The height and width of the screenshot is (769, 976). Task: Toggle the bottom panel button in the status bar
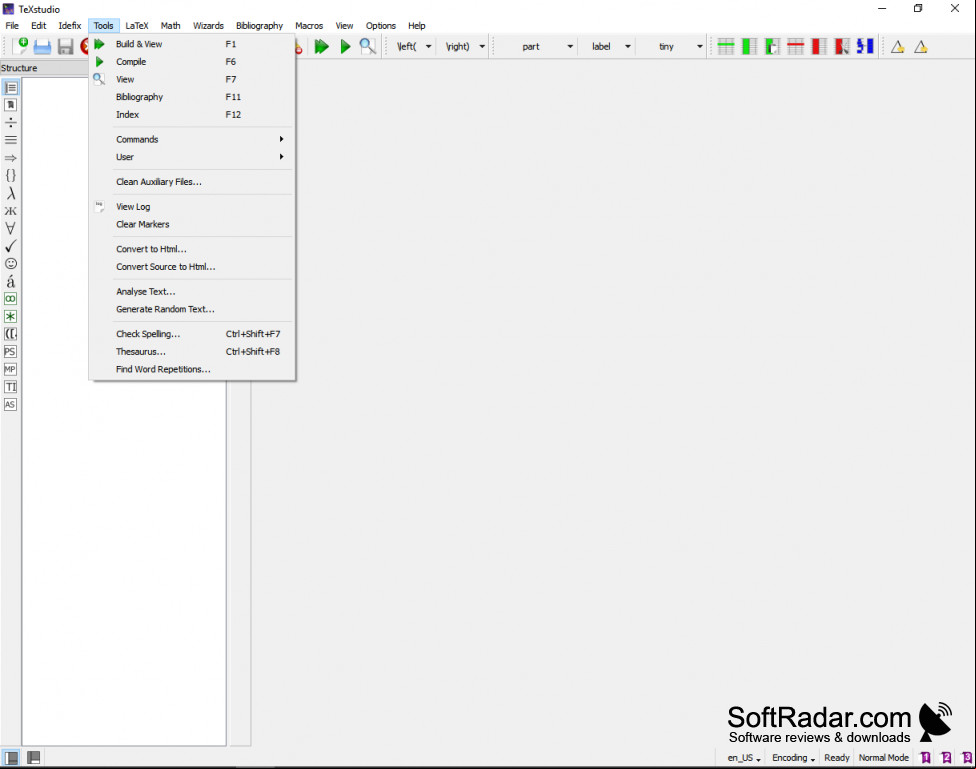[x=34, y=757]
